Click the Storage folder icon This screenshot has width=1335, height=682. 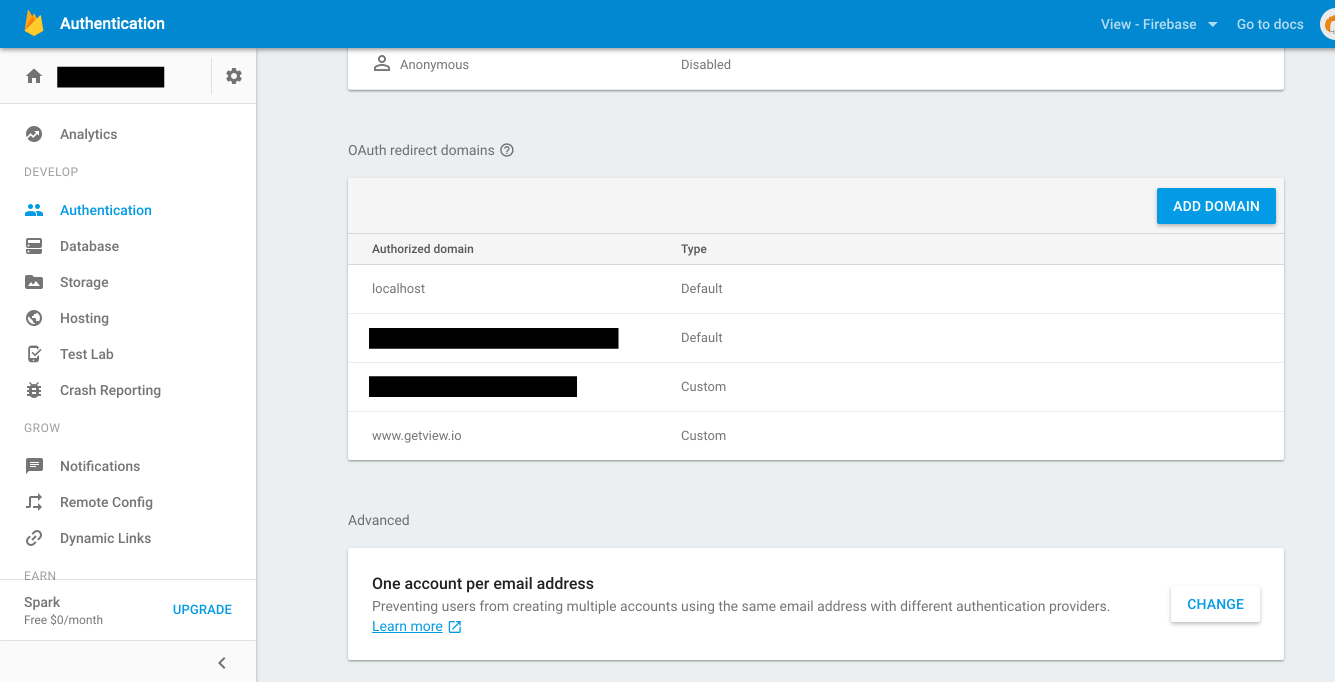34,282
